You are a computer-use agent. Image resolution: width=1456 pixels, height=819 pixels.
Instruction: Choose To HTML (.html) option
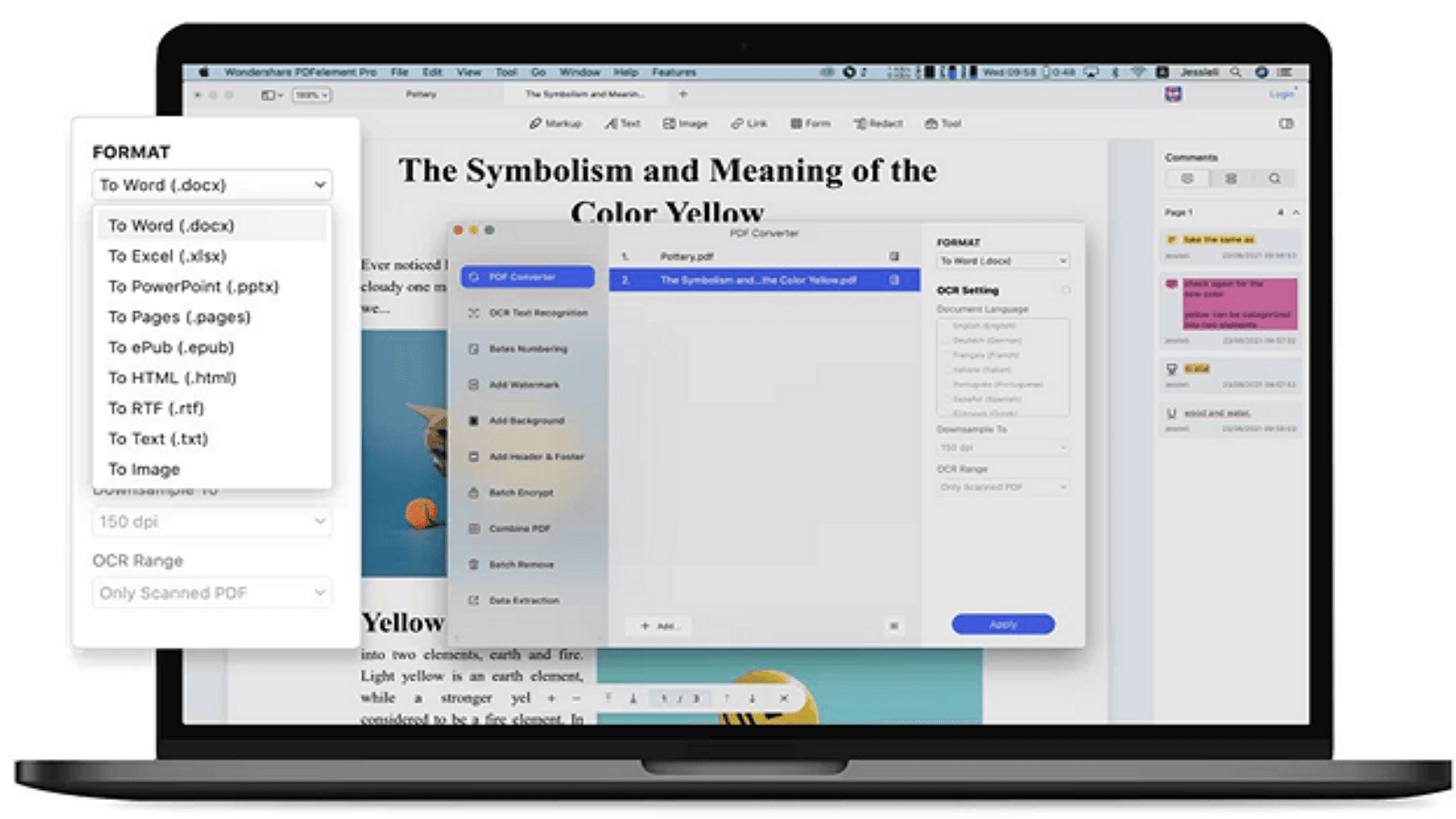point(211,378)
